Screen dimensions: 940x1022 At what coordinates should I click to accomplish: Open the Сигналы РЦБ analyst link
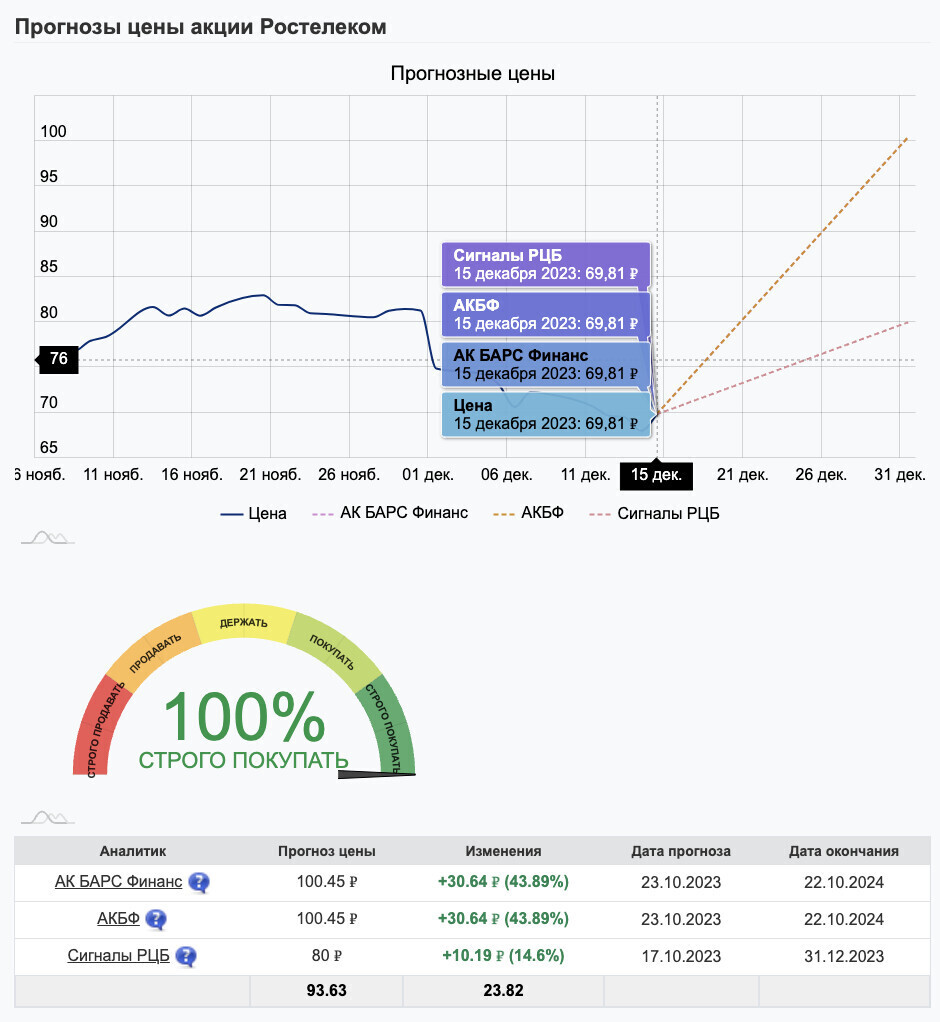coord(119,956)
